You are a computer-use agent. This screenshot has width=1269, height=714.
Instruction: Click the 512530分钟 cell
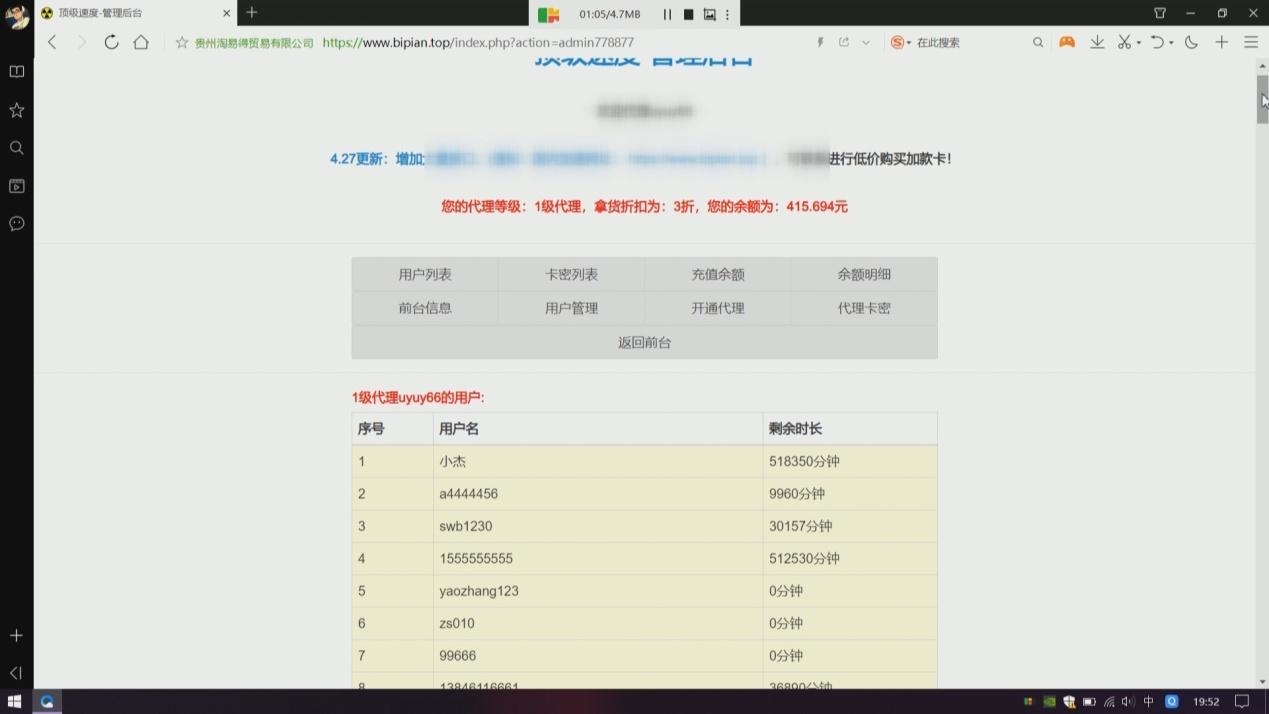tap(850, 558)
